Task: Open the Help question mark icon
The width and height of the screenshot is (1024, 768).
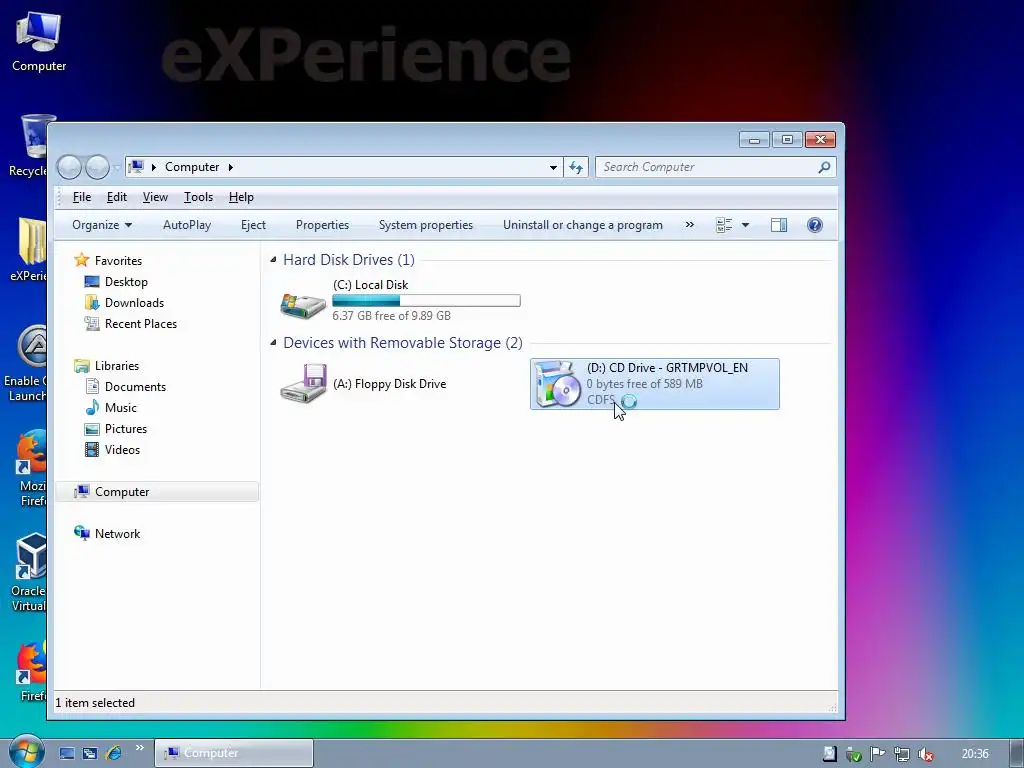Action: pyautogui.click(x=814, y=225)
